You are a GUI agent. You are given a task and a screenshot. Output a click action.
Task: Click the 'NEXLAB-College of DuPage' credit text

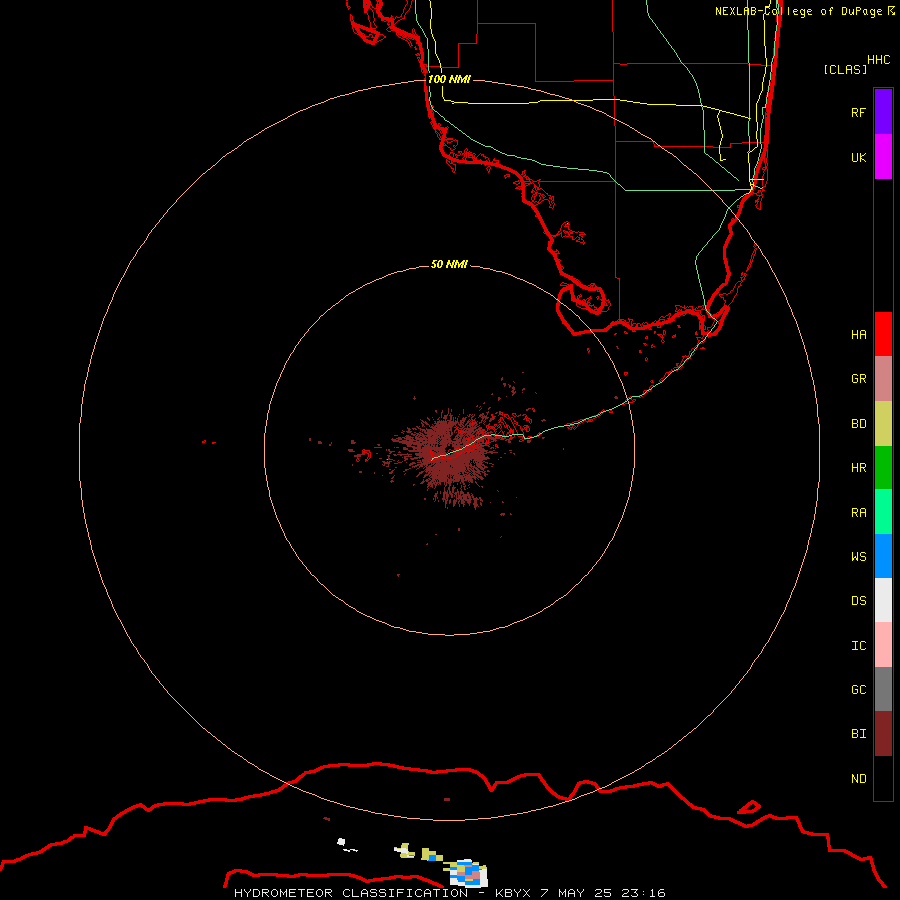click(x=799, y=11)
